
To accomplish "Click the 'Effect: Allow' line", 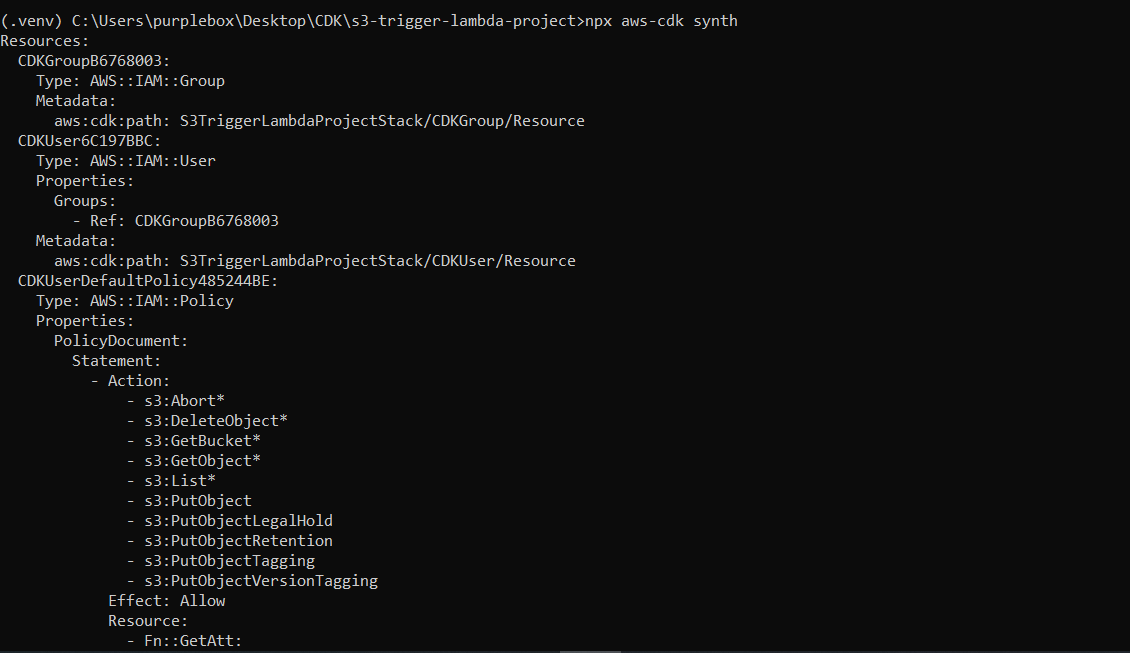I will click(166, 601).
